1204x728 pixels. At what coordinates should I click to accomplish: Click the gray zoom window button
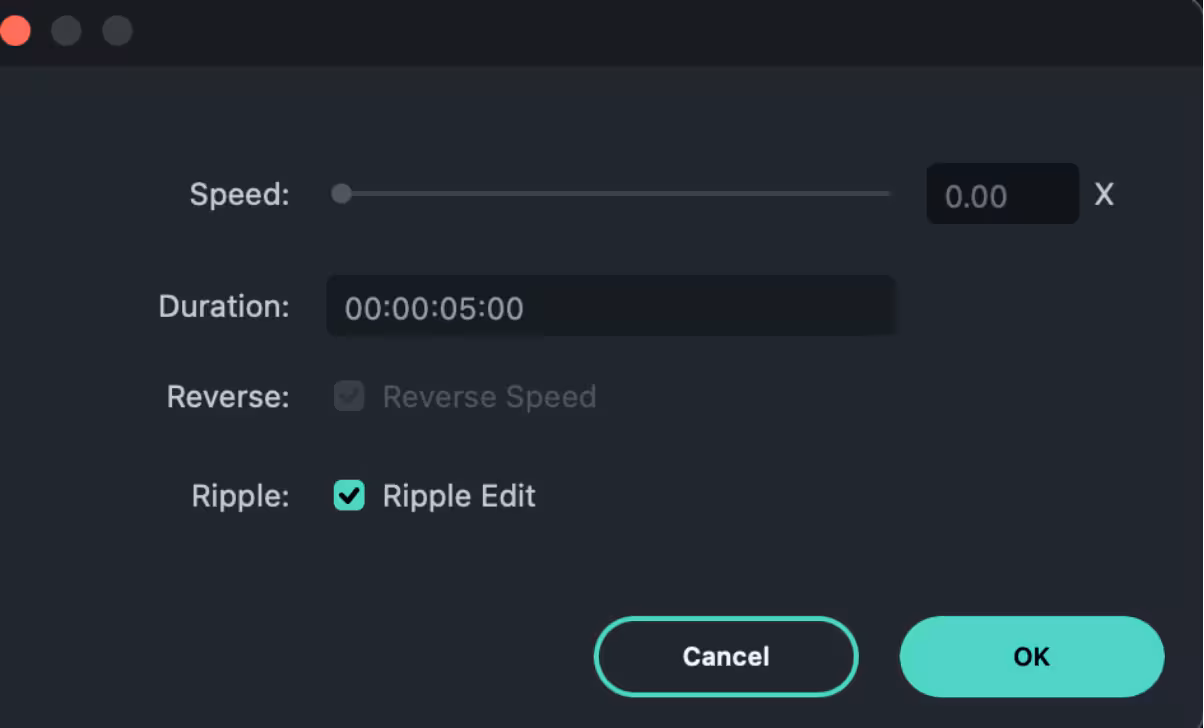tap(118, 30)
